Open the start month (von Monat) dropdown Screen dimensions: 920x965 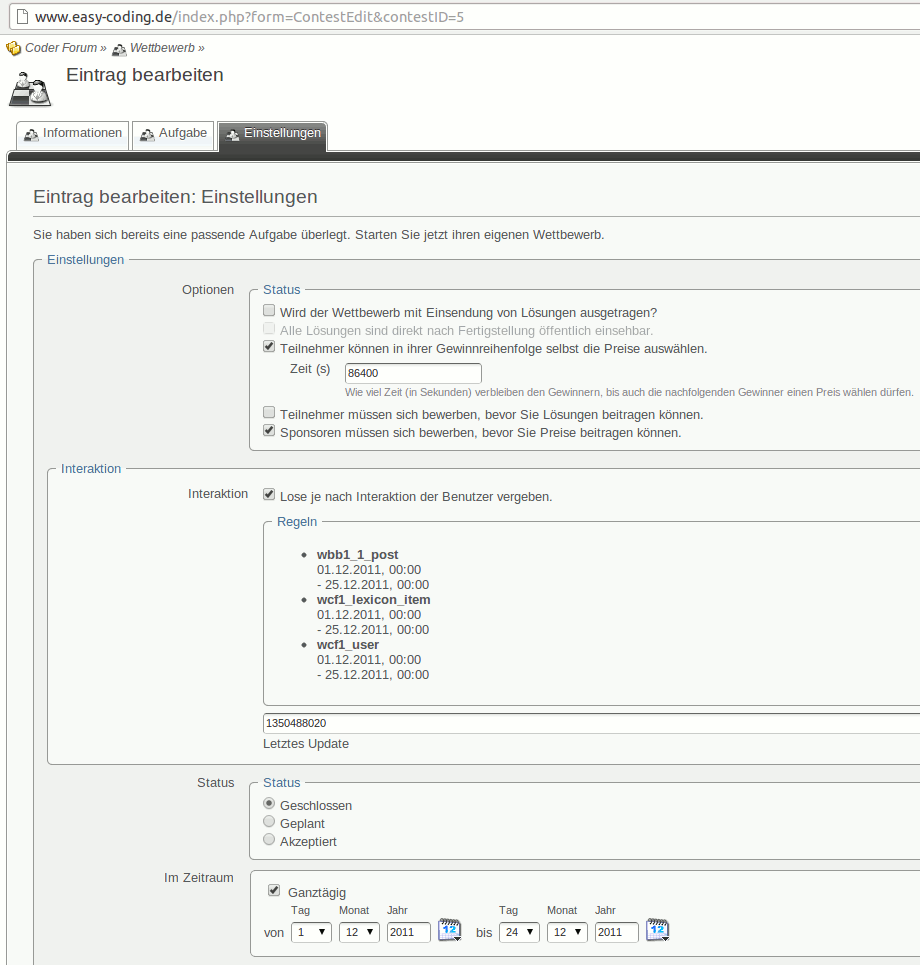pyautogui.click(x=359, y=932)
